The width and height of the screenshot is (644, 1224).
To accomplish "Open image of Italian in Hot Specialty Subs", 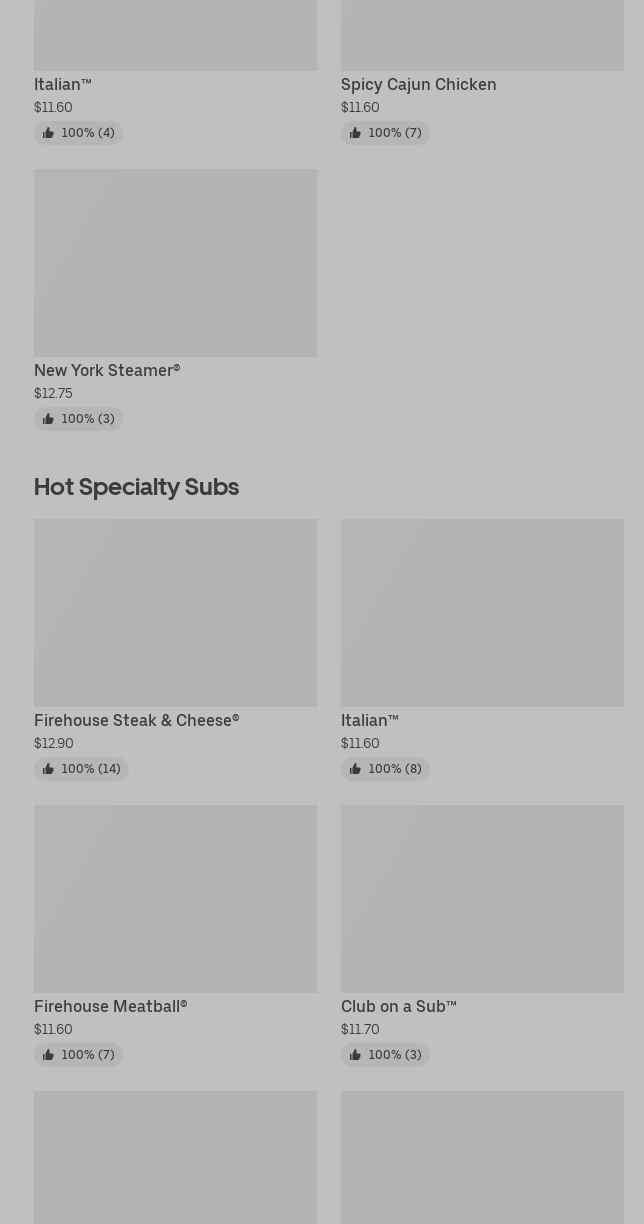I will pyautogui.click(x=482, y=613).
